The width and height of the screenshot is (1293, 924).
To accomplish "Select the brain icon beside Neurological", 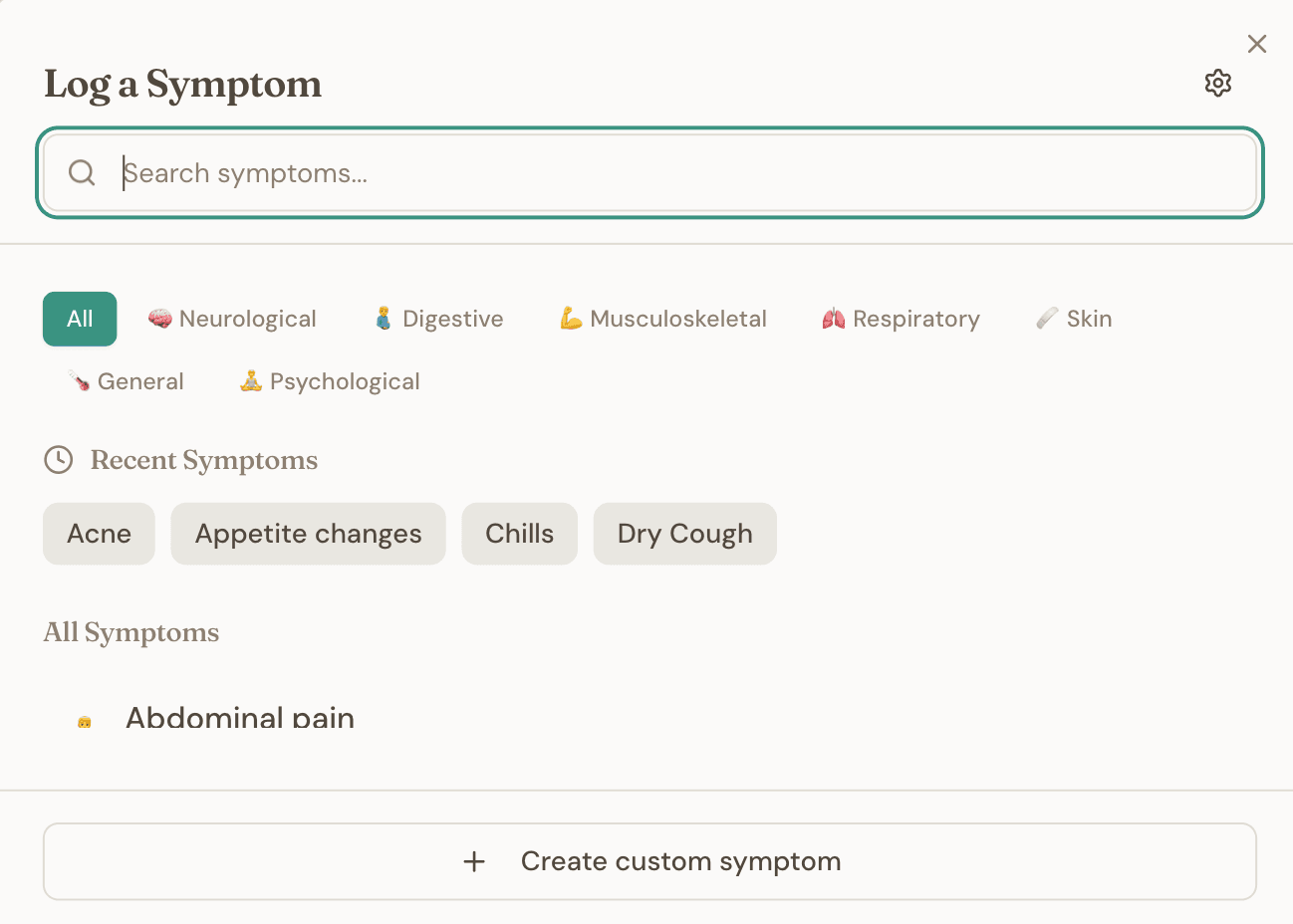I will click(x=159, y=319).
